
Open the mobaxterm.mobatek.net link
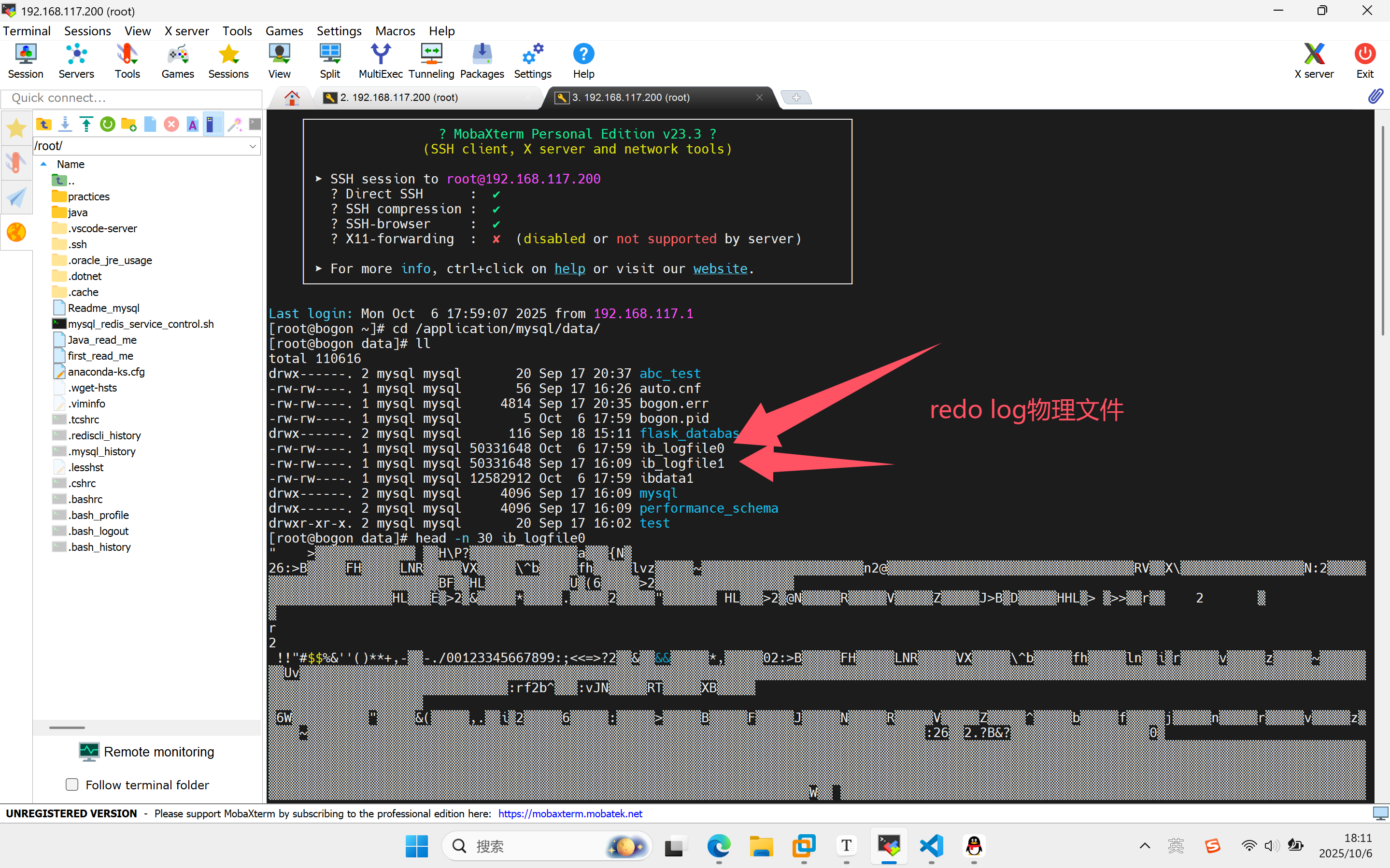click(569, 813)
